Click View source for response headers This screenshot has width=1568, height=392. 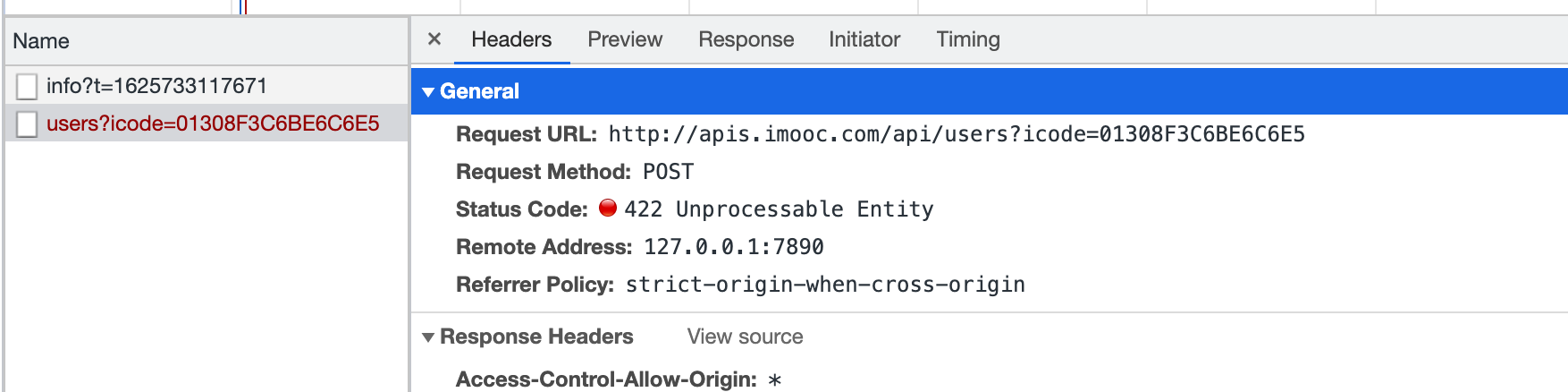coord(745,337)
